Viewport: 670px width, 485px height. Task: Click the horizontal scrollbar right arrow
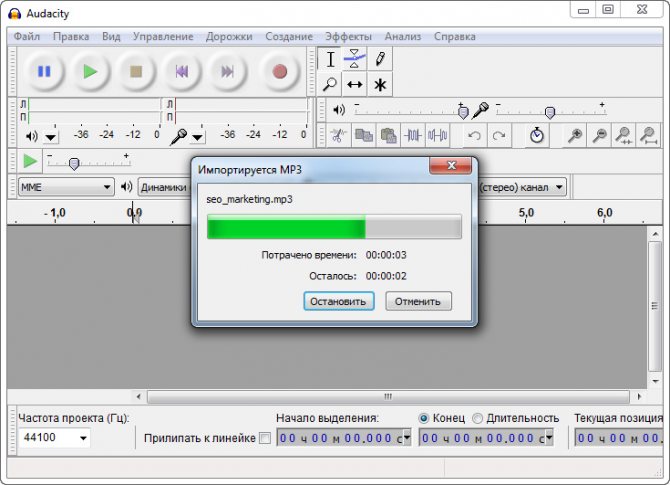pyautogui.click(x=639, y=397)
